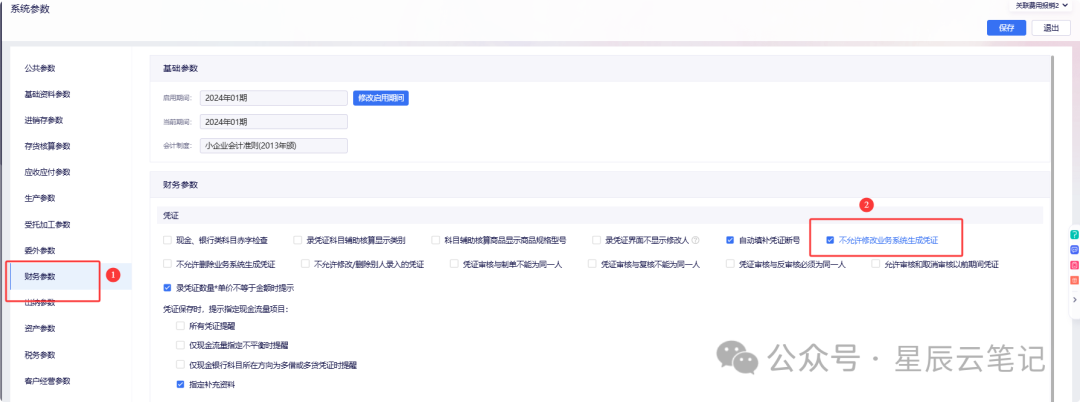Screen dimensions: 1080x402
Task: Toggle 不允许修改业务系统生成凭证 checkbox
Action: pos(830,240)
